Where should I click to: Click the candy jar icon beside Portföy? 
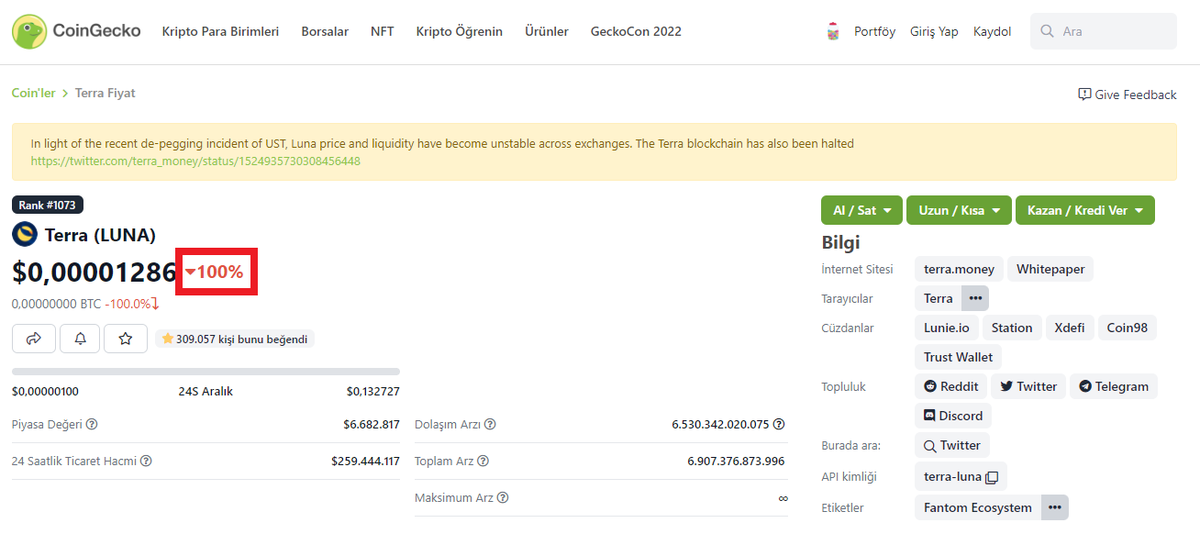pyautogui.click(x=833, y=32)
